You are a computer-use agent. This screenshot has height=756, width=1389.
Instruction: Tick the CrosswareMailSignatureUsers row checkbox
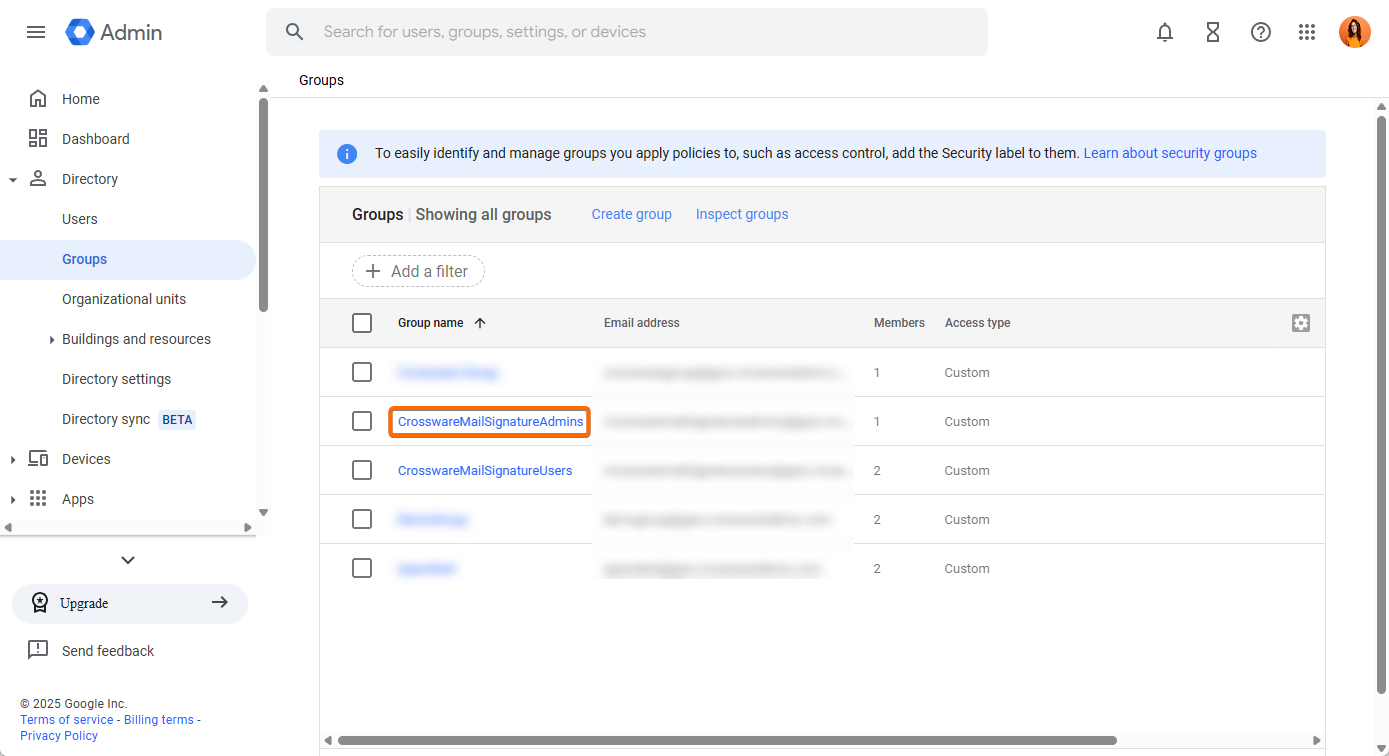tap(362, 470)
